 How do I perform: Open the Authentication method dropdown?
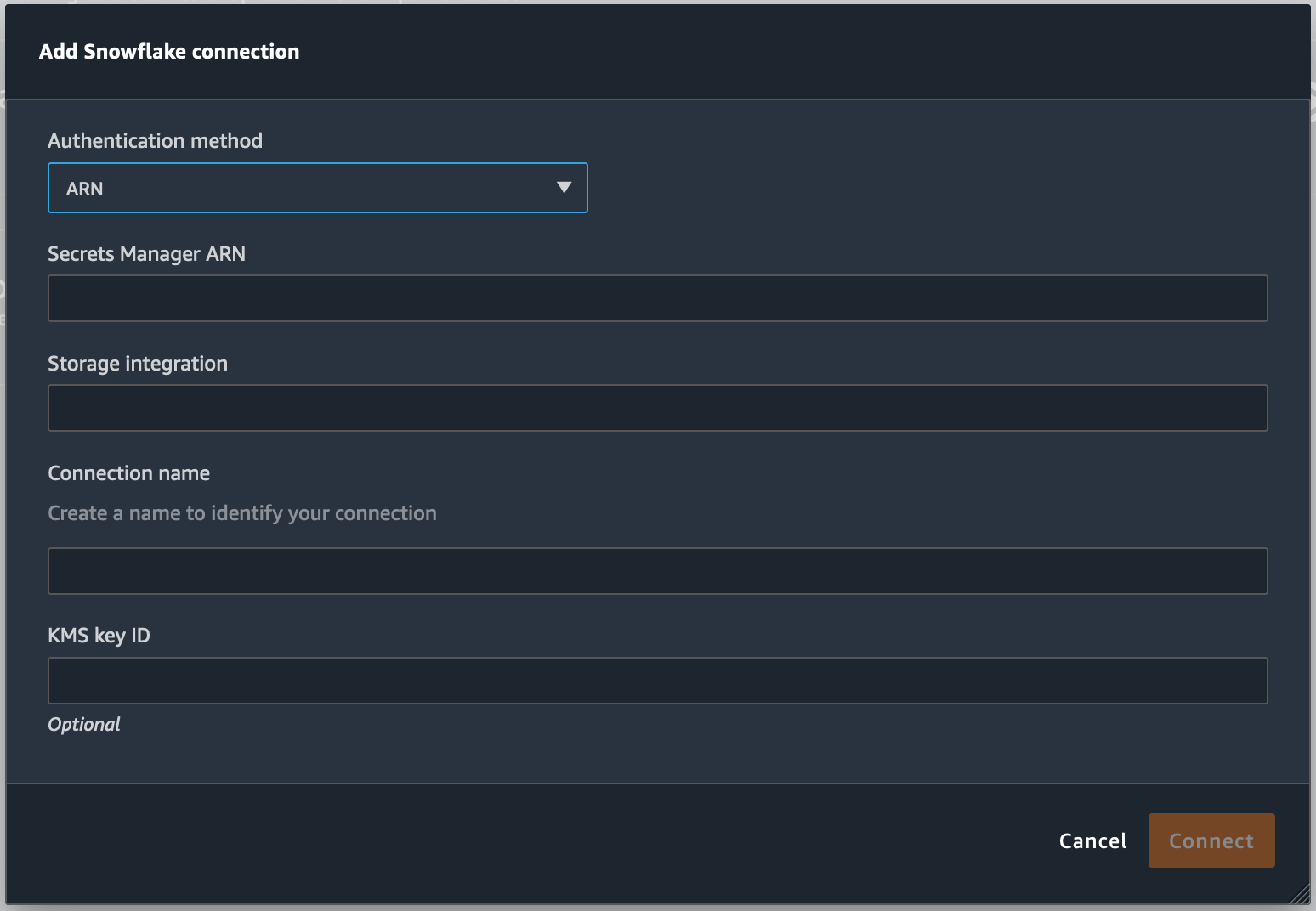coord(317,188)
